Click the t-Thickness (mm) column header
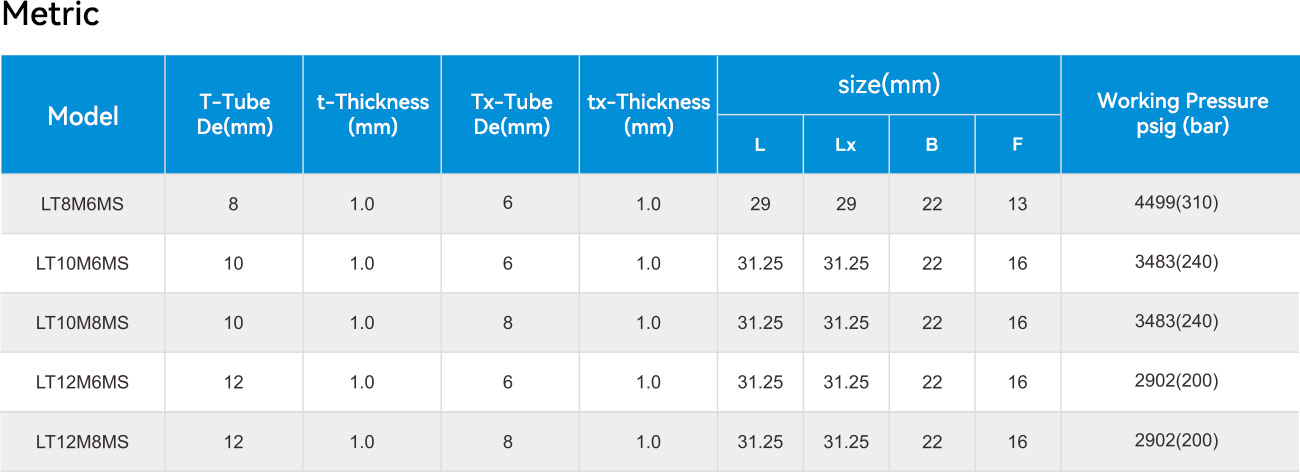The image size is (1300, 472). [372, 115]
